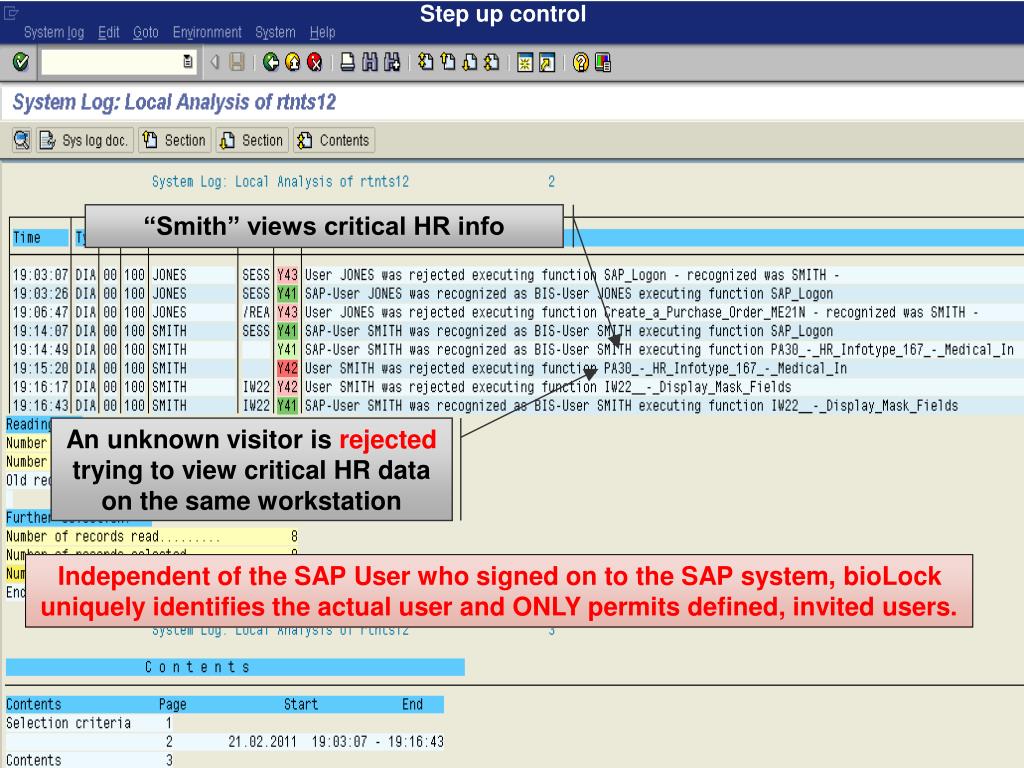
Task: Click the red Cancel icon
Action: [315, 62]
